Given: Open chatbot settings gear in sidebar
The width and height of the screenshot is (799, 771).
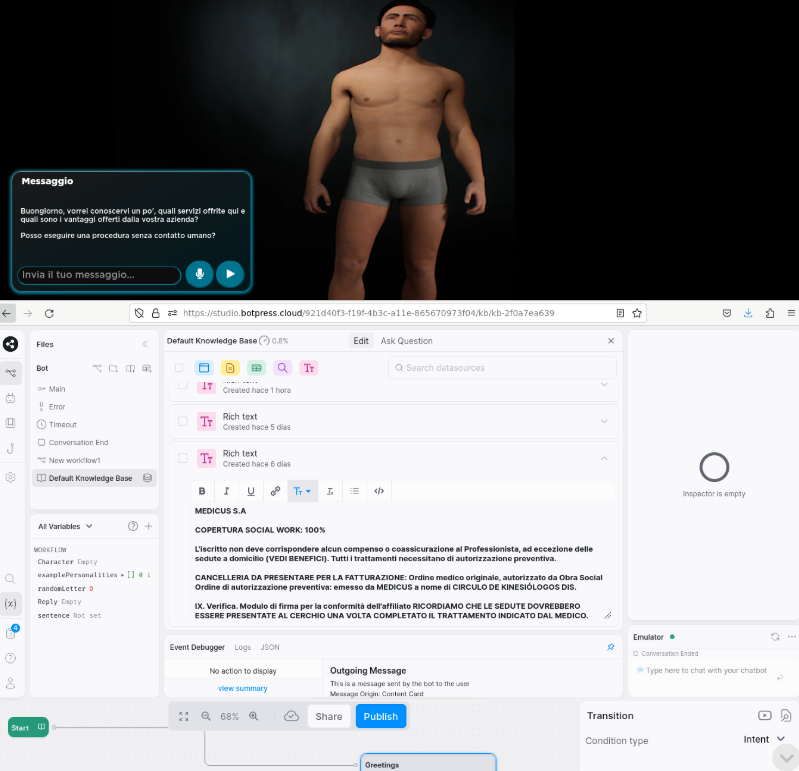Looking at the screenshot, I should pyautogui.click(x=11, y=477).
